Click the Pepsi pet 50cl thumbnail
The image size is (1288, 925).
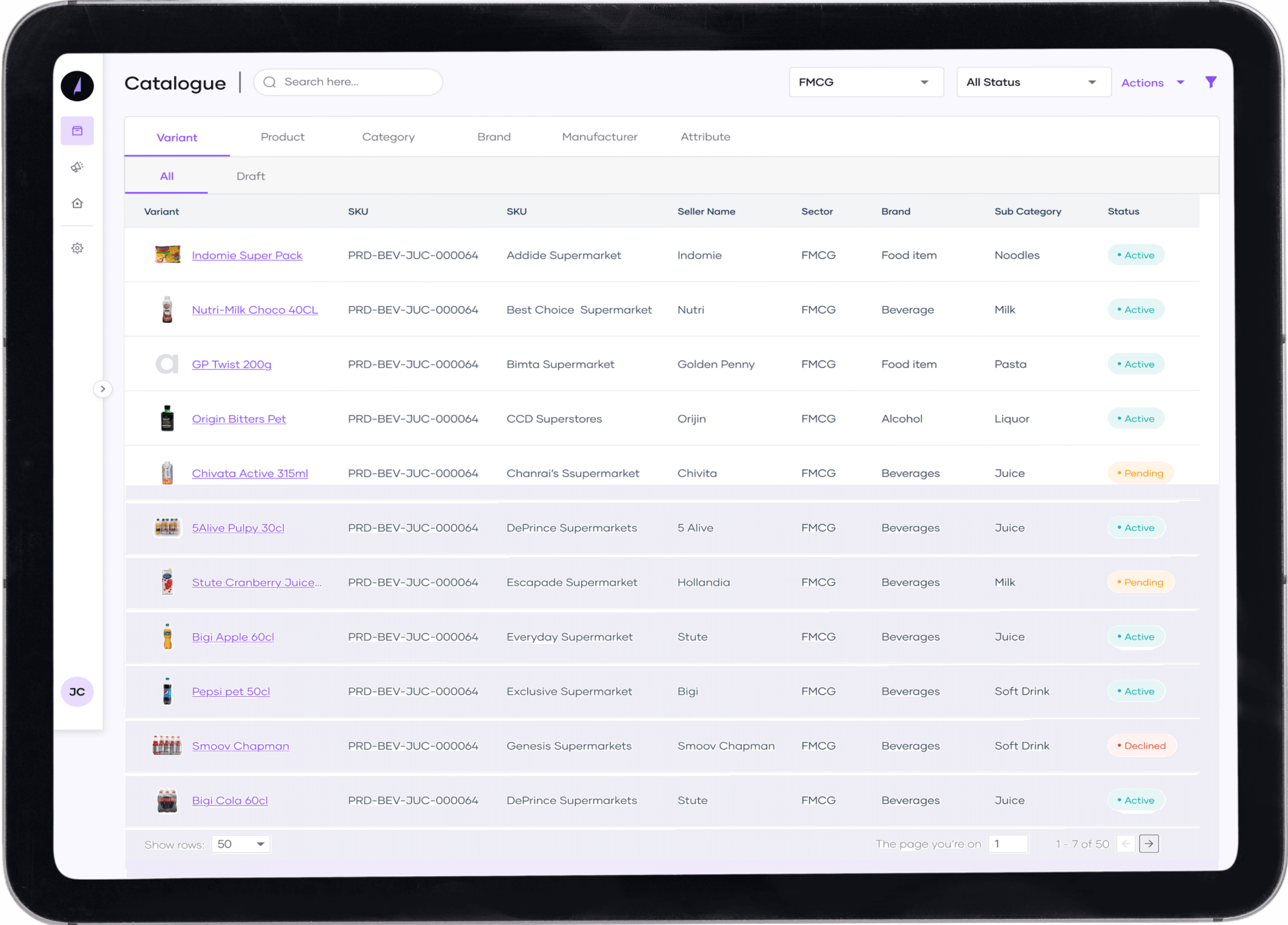[167, 691]
